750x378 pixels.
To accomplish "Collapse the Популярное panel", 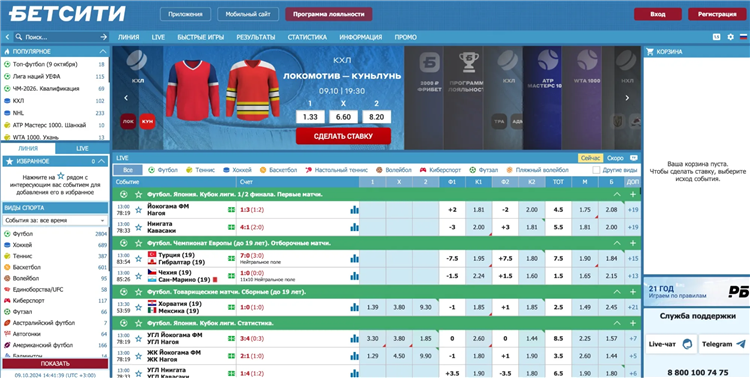I will 102,51.
